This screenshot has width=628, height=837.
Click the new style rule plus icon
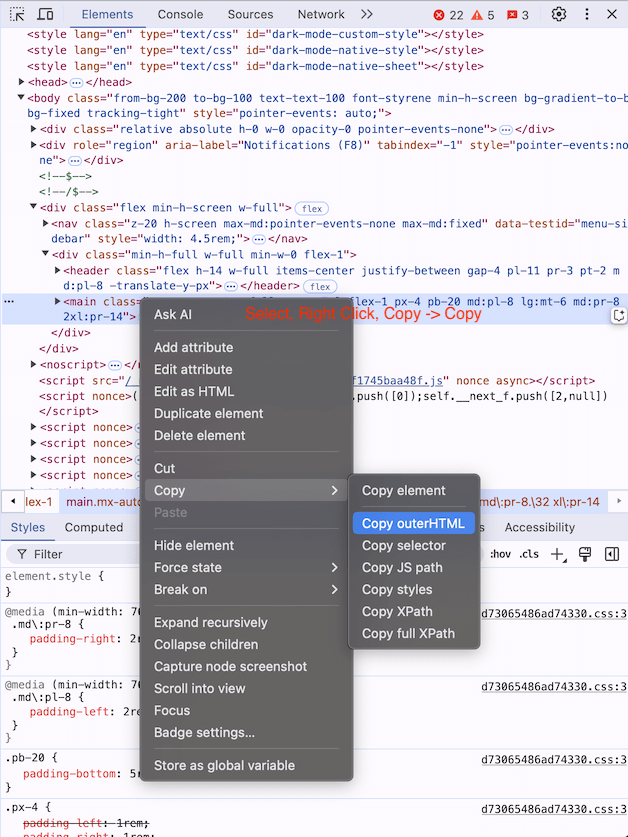click(558, 554)
